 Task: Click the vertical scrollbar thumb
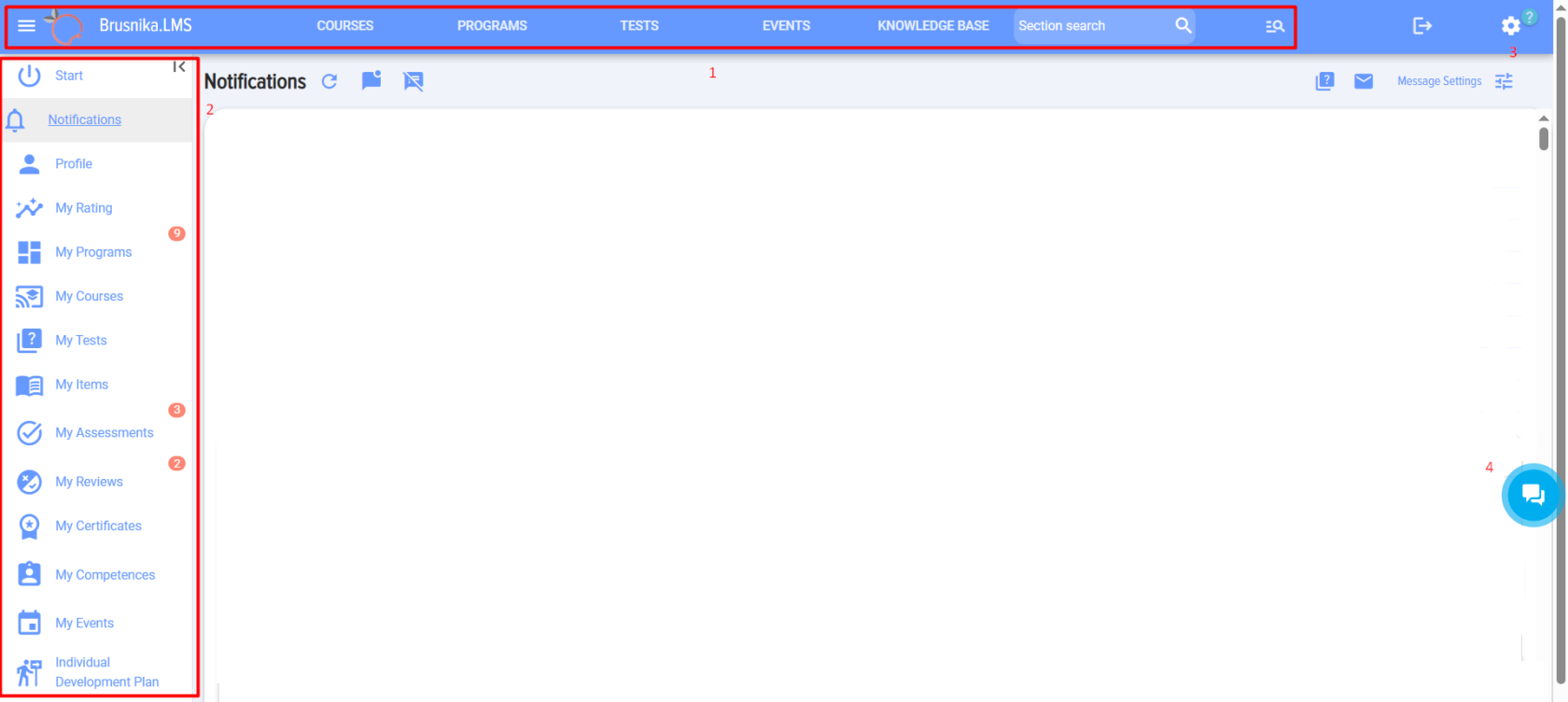(x=1544, y=139)
